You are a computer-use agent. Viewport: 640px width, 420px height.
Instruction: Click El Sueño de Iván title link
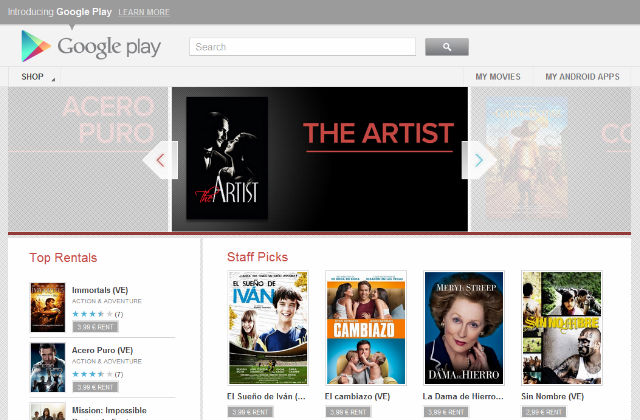tap(266, 396)
